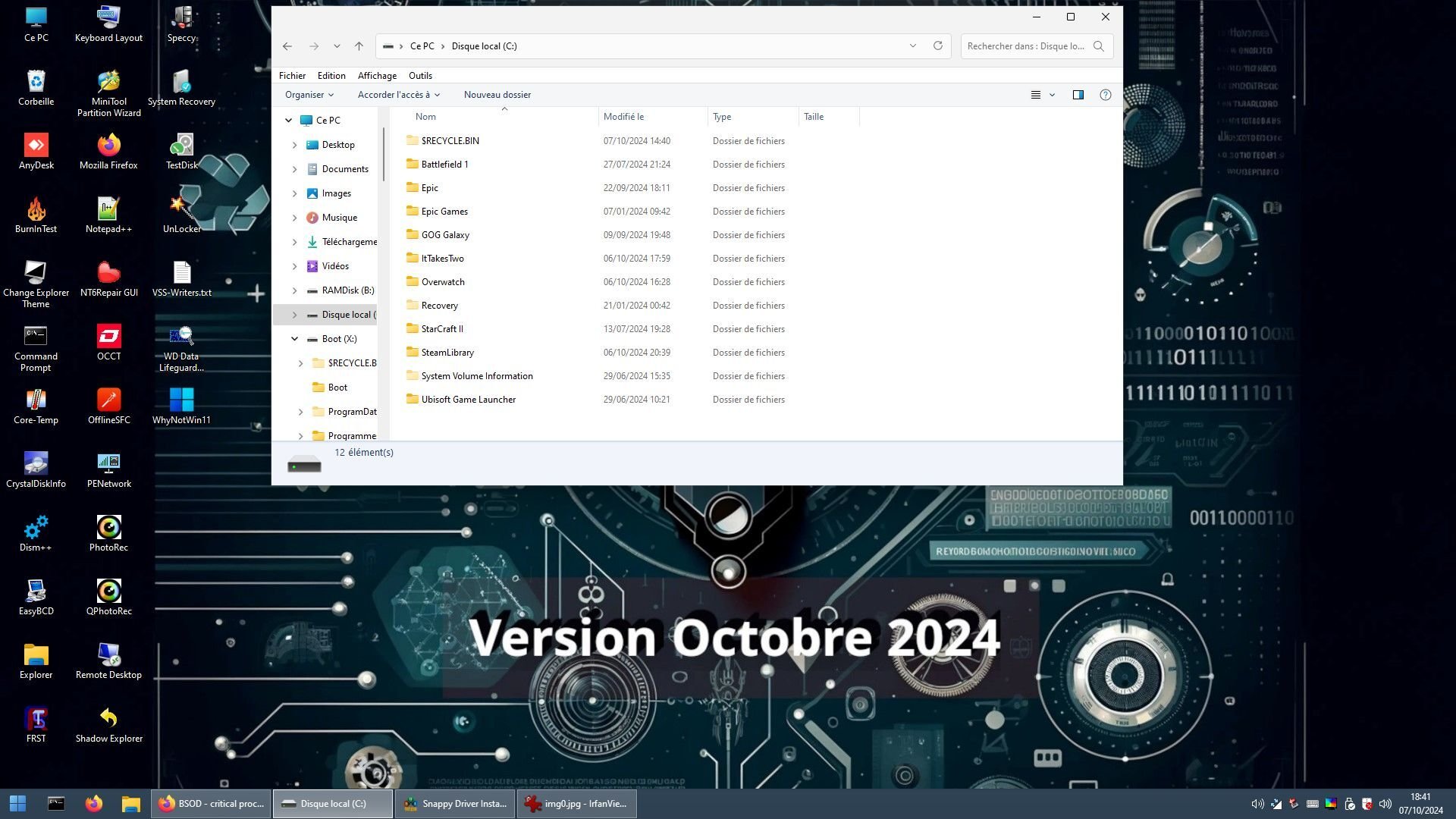The width and height of the screenshot is (1456, 819).
Task: Launch OfflineSFC desktop icon
Action: pyautogui.click(x=108, y=406)
